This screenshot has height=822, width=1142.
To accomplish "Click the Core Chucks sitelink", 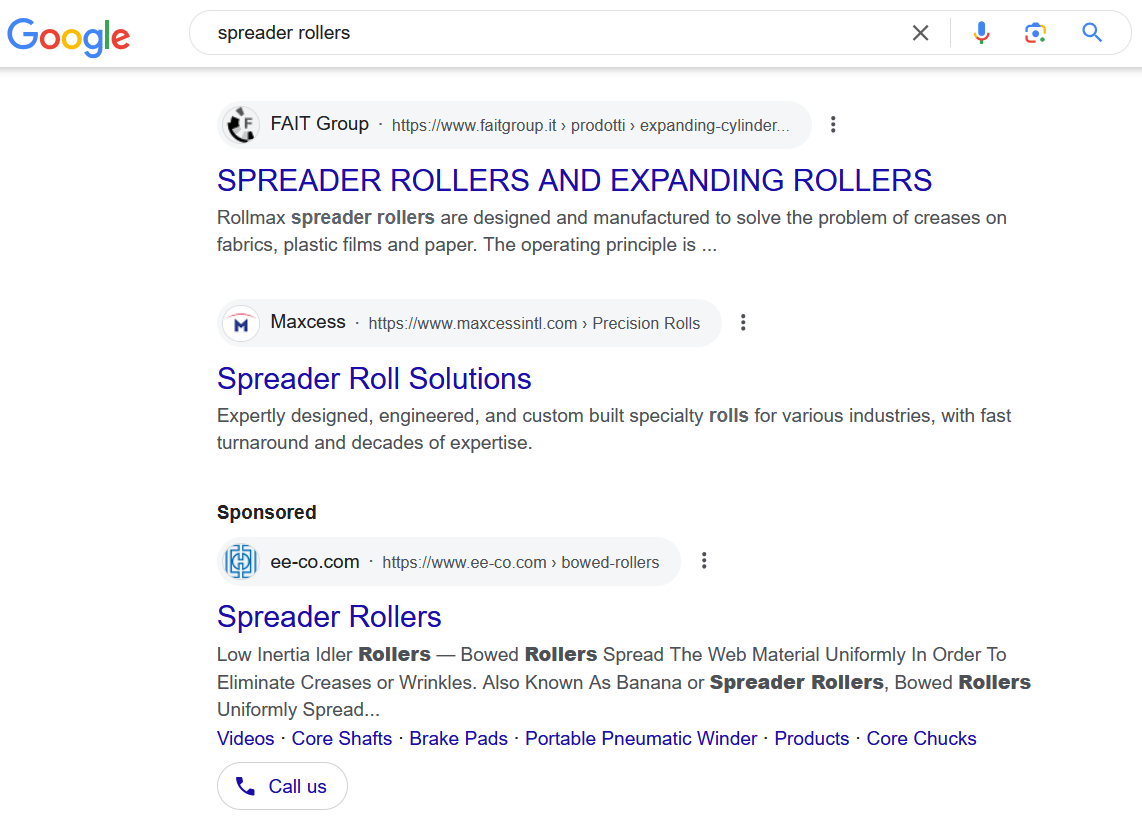I will click(921, 738).
